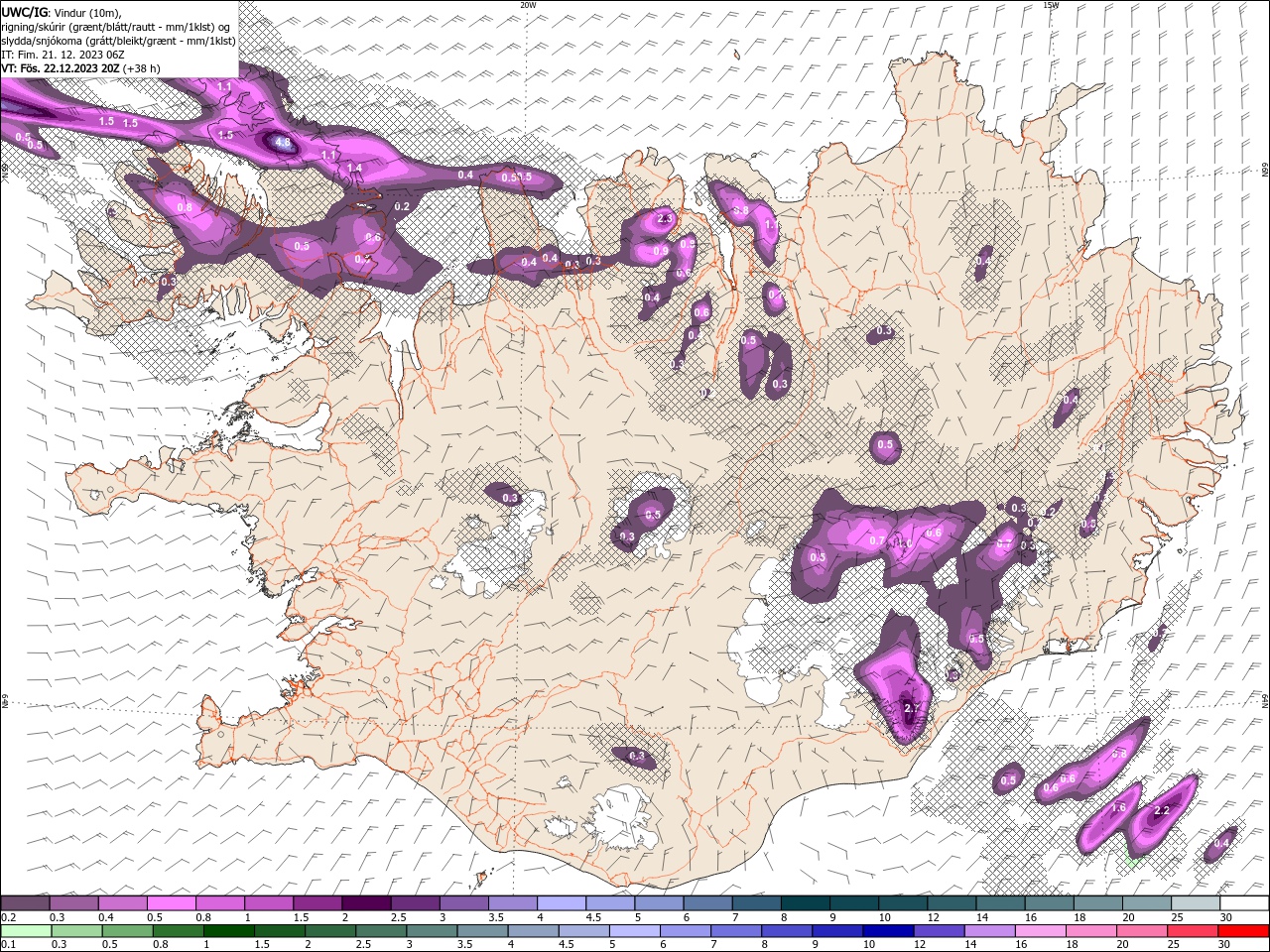Image resolution: width=1270 pixels, height=952 pixels.
Task: Click the pale grey 25–30 legend swatch
Action: pos(1196,903)
